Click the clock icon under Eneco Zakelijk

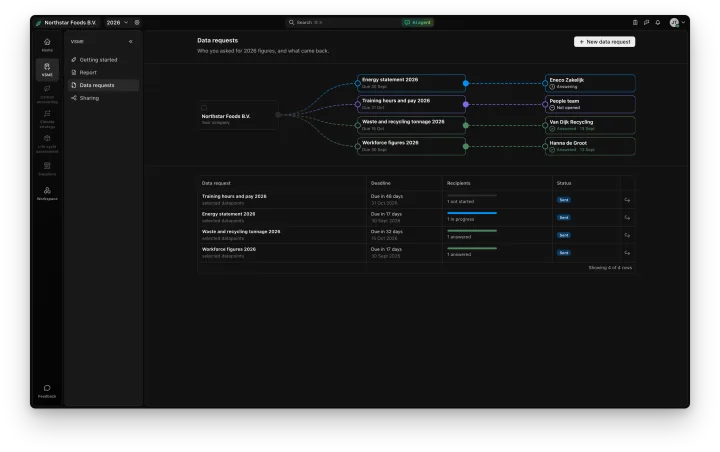coord(552,87)
